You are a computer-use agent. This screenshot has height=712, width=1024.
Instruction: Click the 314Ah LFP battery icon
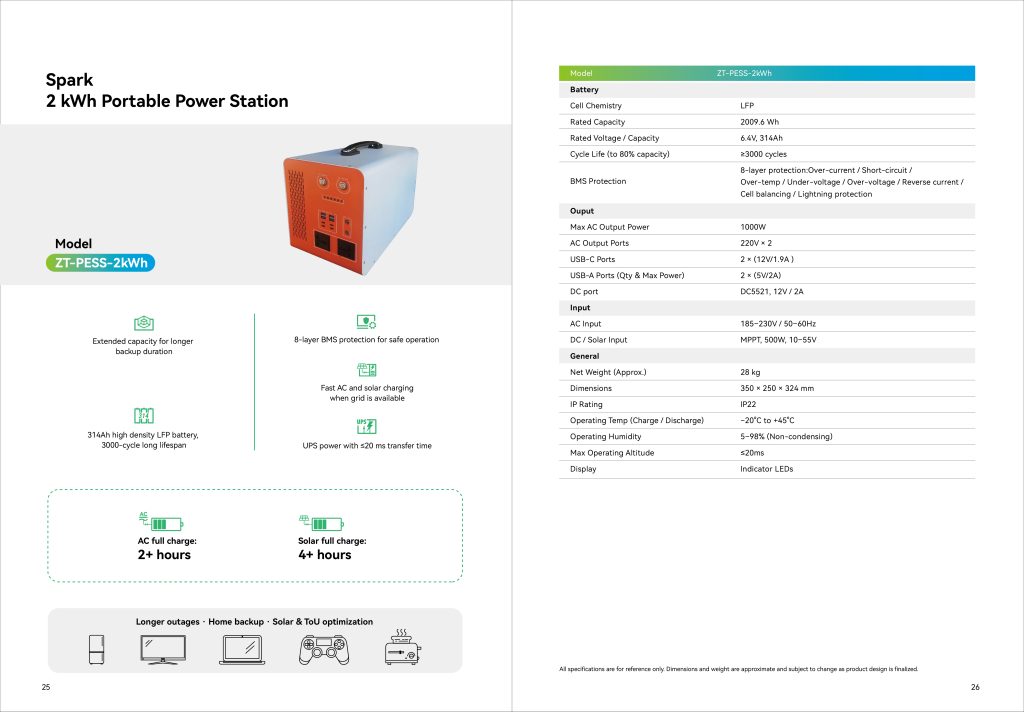143,415
